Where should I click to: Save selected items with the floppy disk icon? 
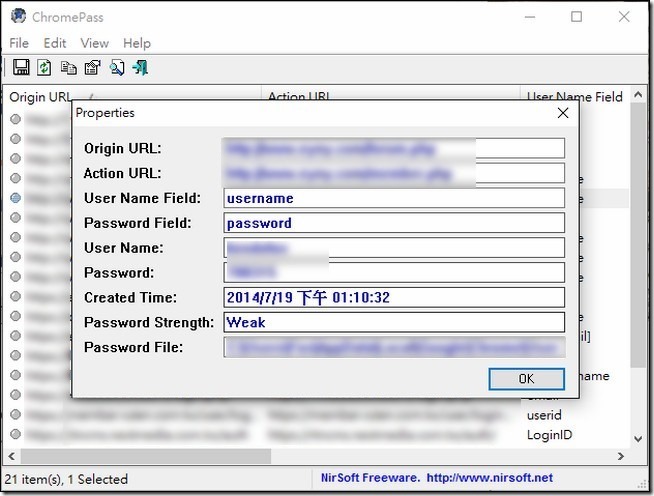(x=21, y=67)
